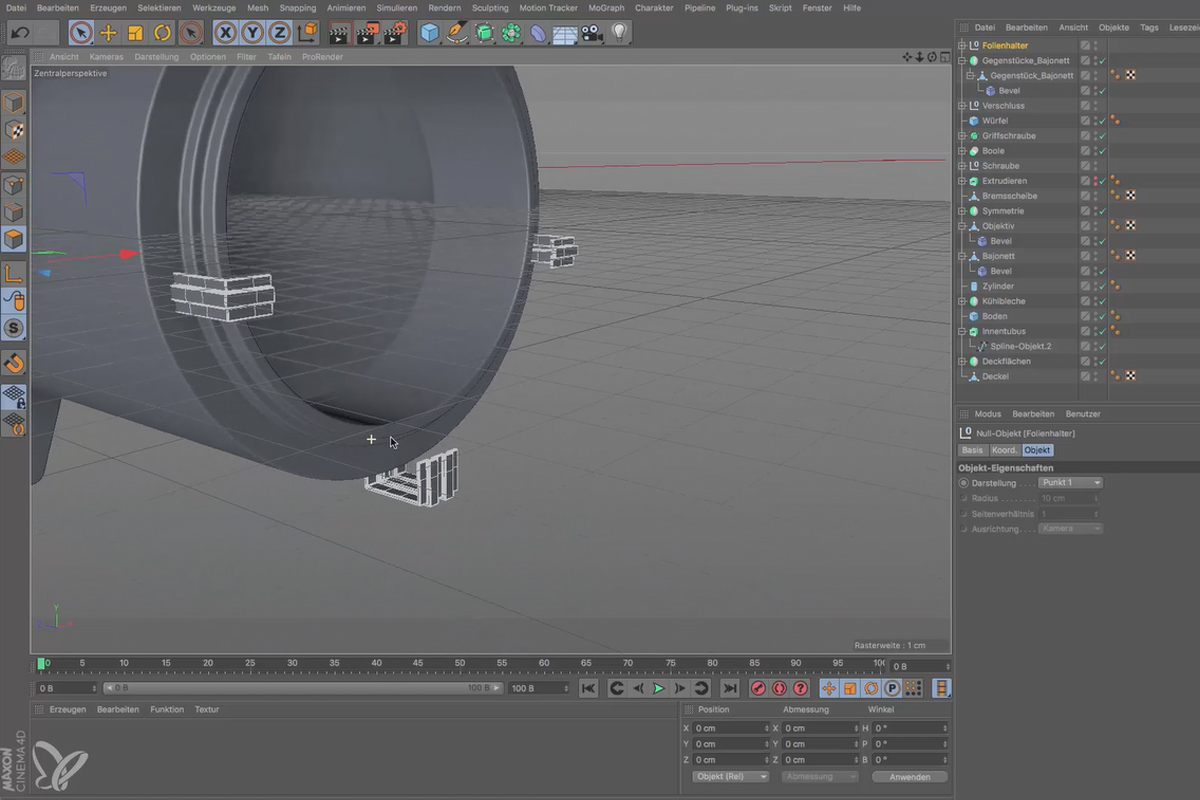
Task: Open the Mesh menu
Action: [x=257, y=7]
